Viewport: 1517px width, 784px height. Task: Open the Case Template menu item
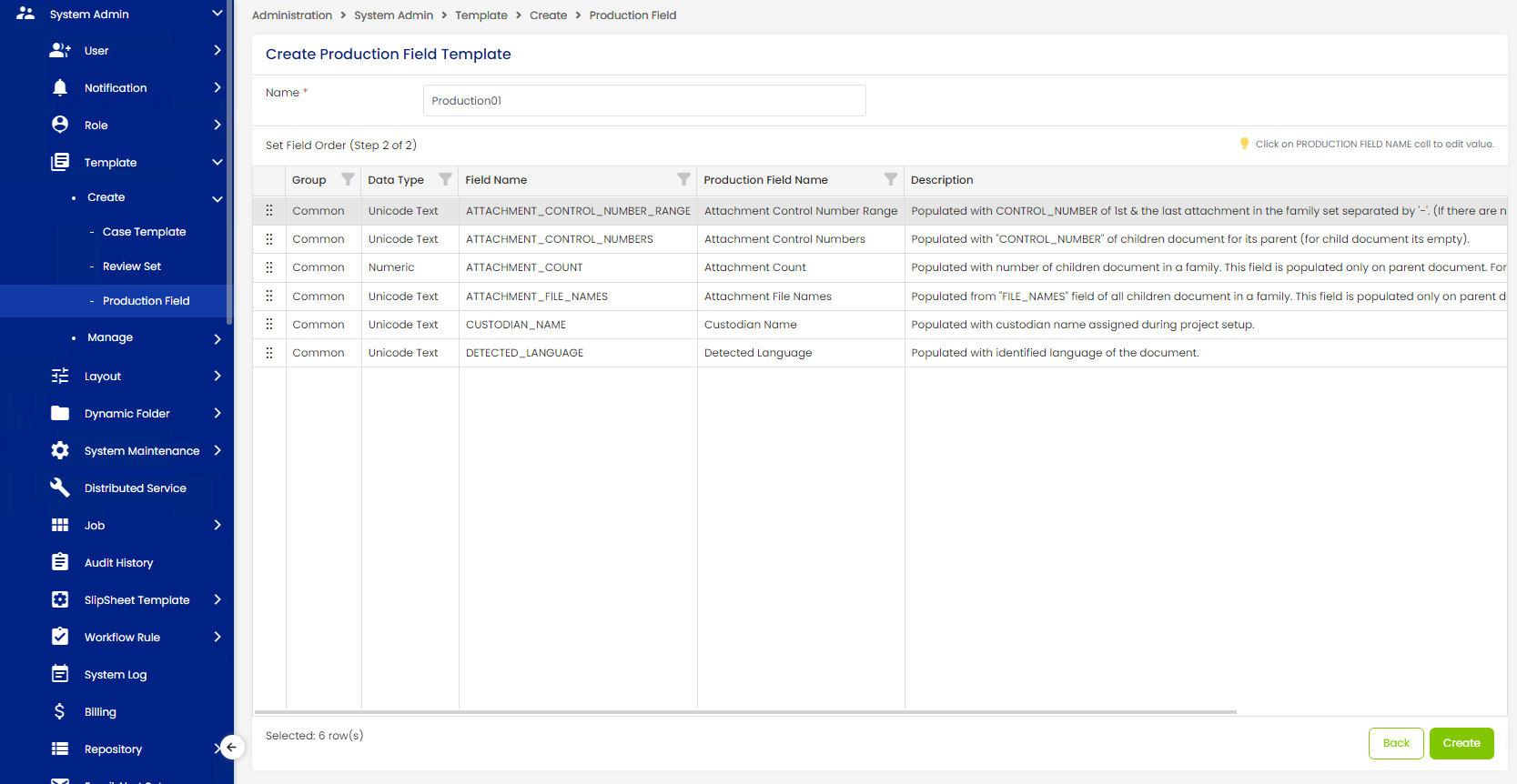pyautogui.click(x=144, y=232)
